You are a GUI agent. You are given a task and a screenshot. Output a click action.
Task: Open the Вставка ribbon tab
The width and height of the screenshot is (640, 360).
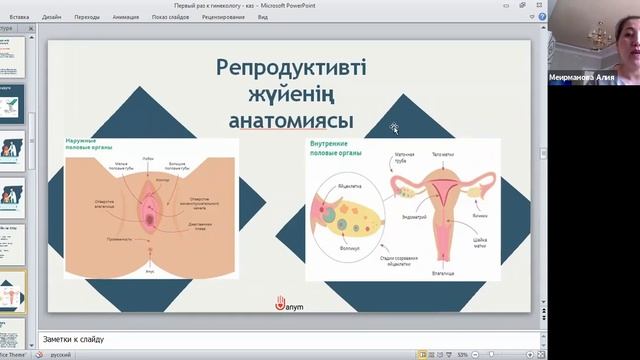(x=19, y=17)
